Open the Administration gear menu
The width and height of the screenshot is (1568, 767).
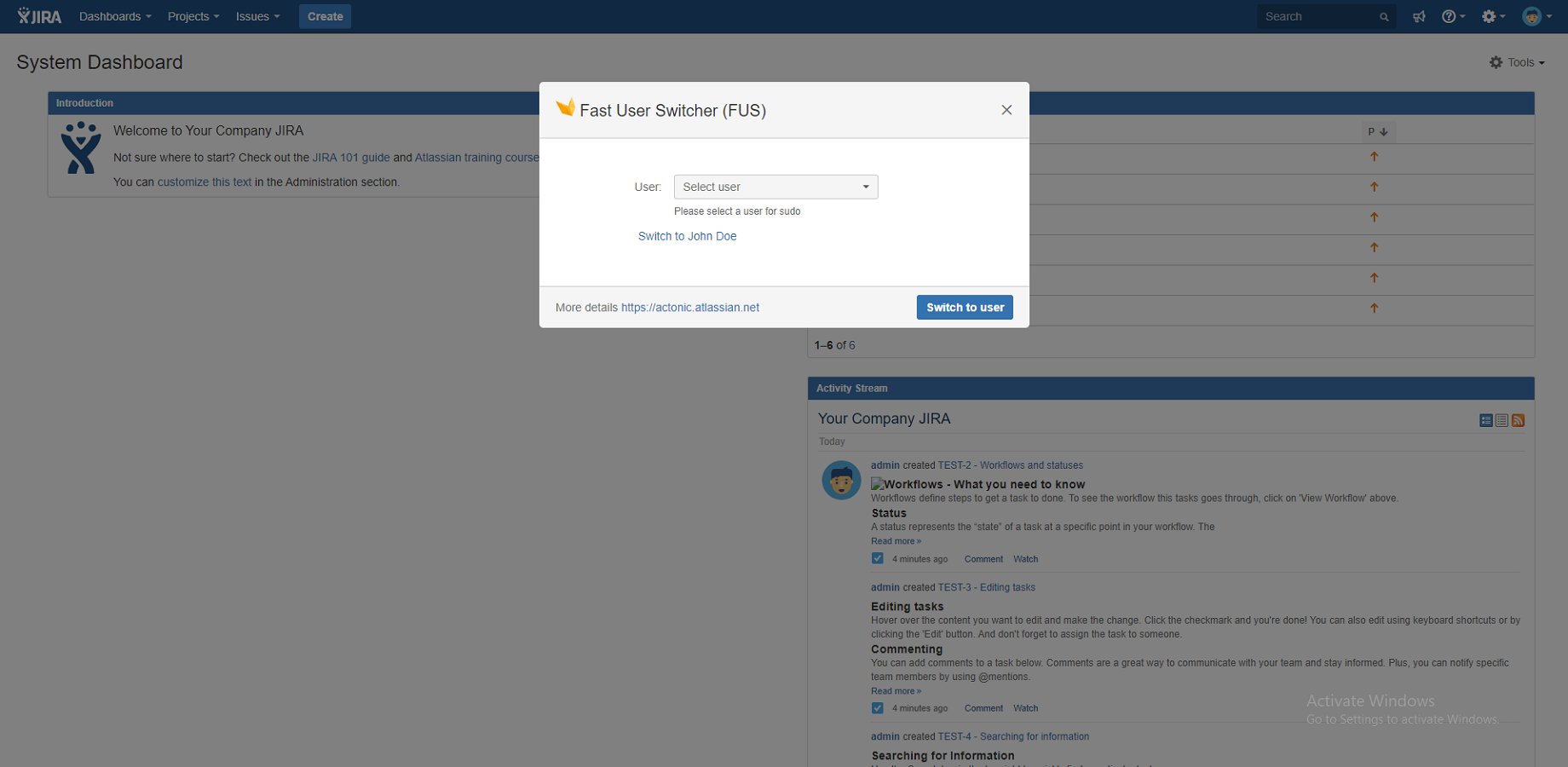click(1493, 16)
